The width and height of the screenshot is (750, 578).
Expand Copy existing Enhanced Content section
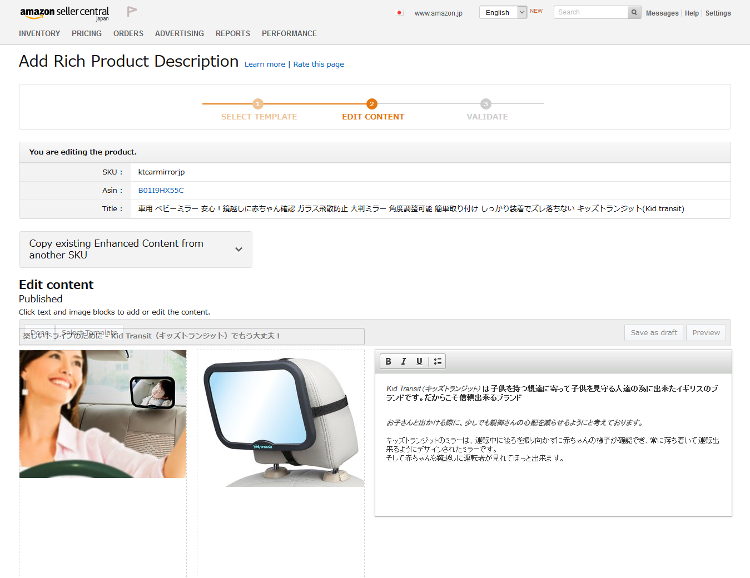point(136,249)
